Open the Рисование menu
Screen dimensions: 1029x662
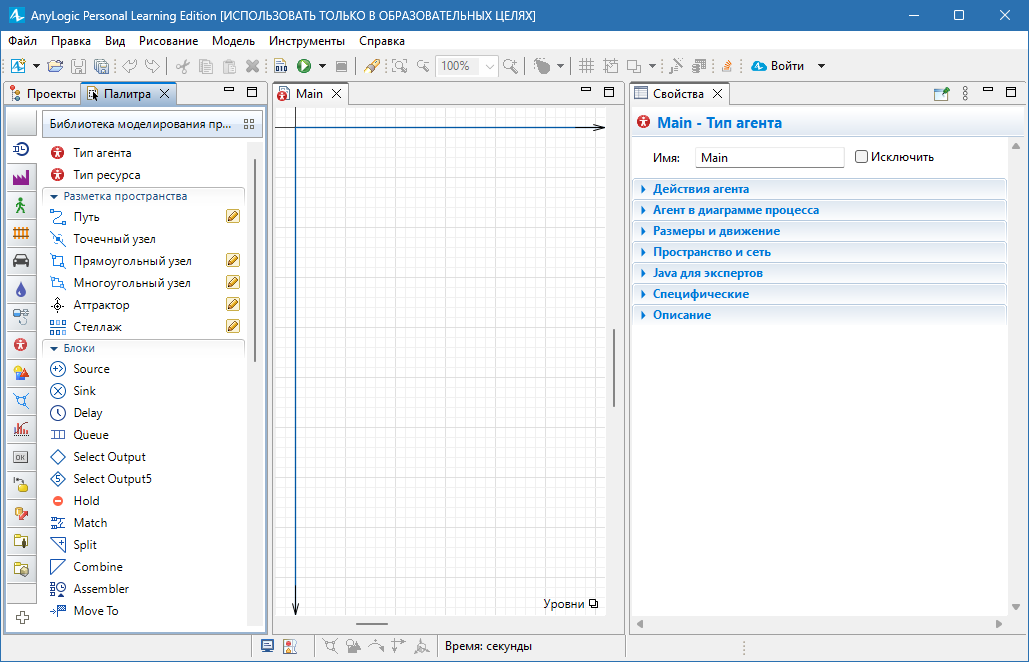pos(168,41)
